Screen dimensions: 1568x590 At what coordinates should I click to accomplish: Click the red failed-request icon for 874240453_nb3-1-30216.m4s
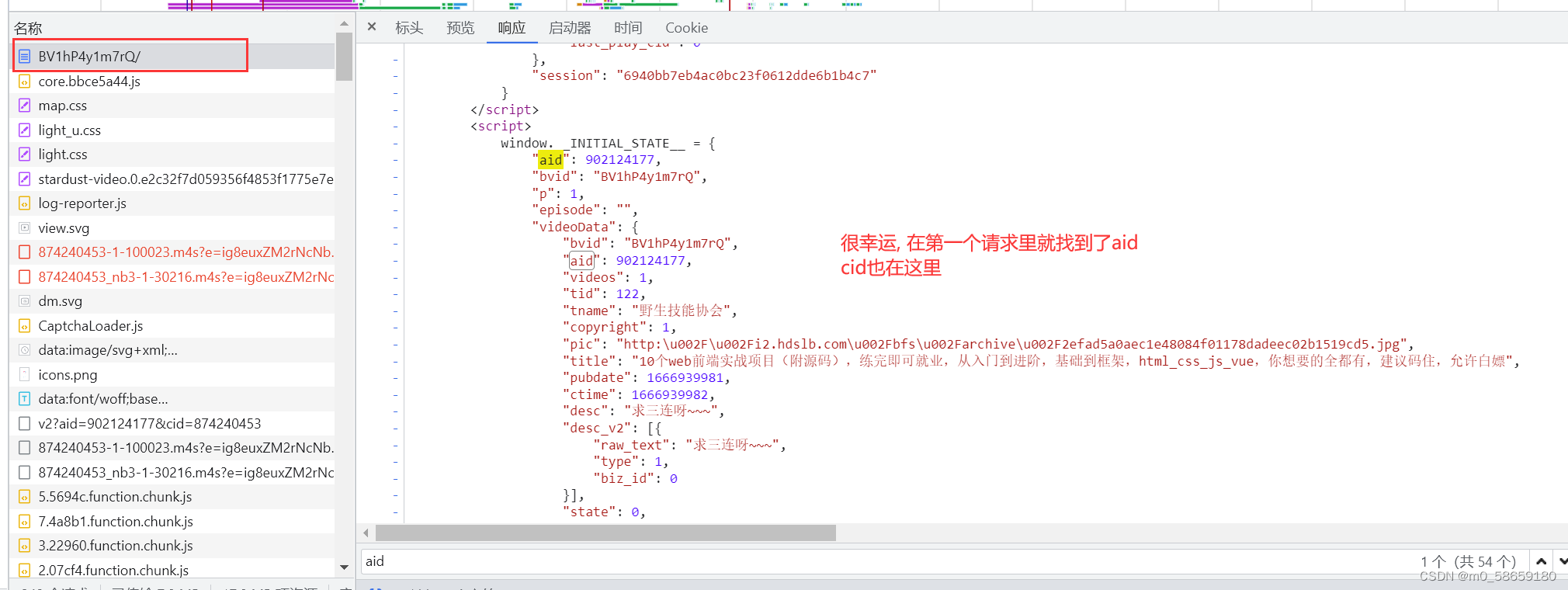click(24, 277)
